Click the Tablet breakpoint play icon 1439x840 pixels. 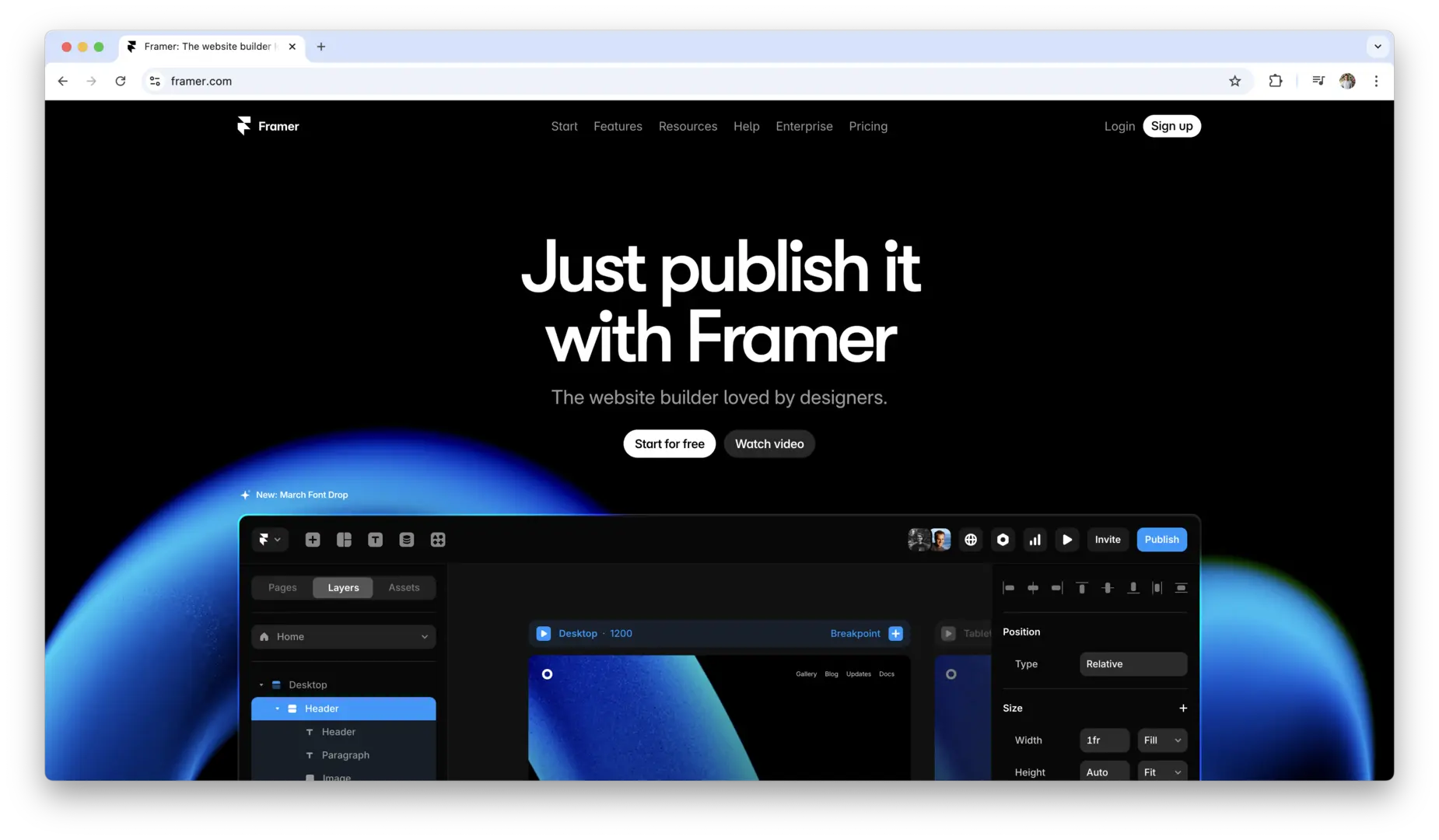[948, 633]
